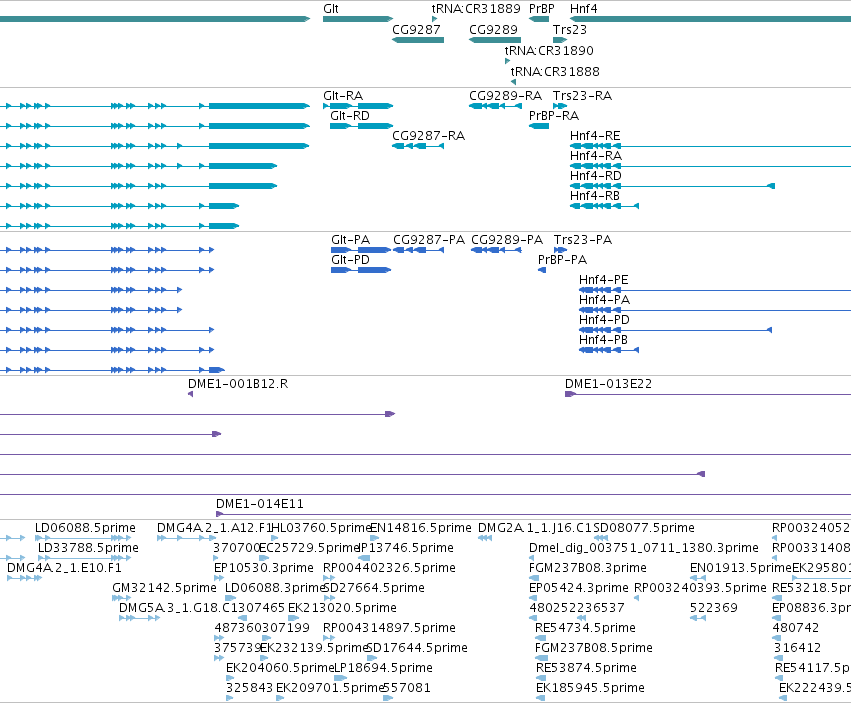Click the DME1-014E11 clone label
This screenshot has width=851, height=703.
point(259,504)
